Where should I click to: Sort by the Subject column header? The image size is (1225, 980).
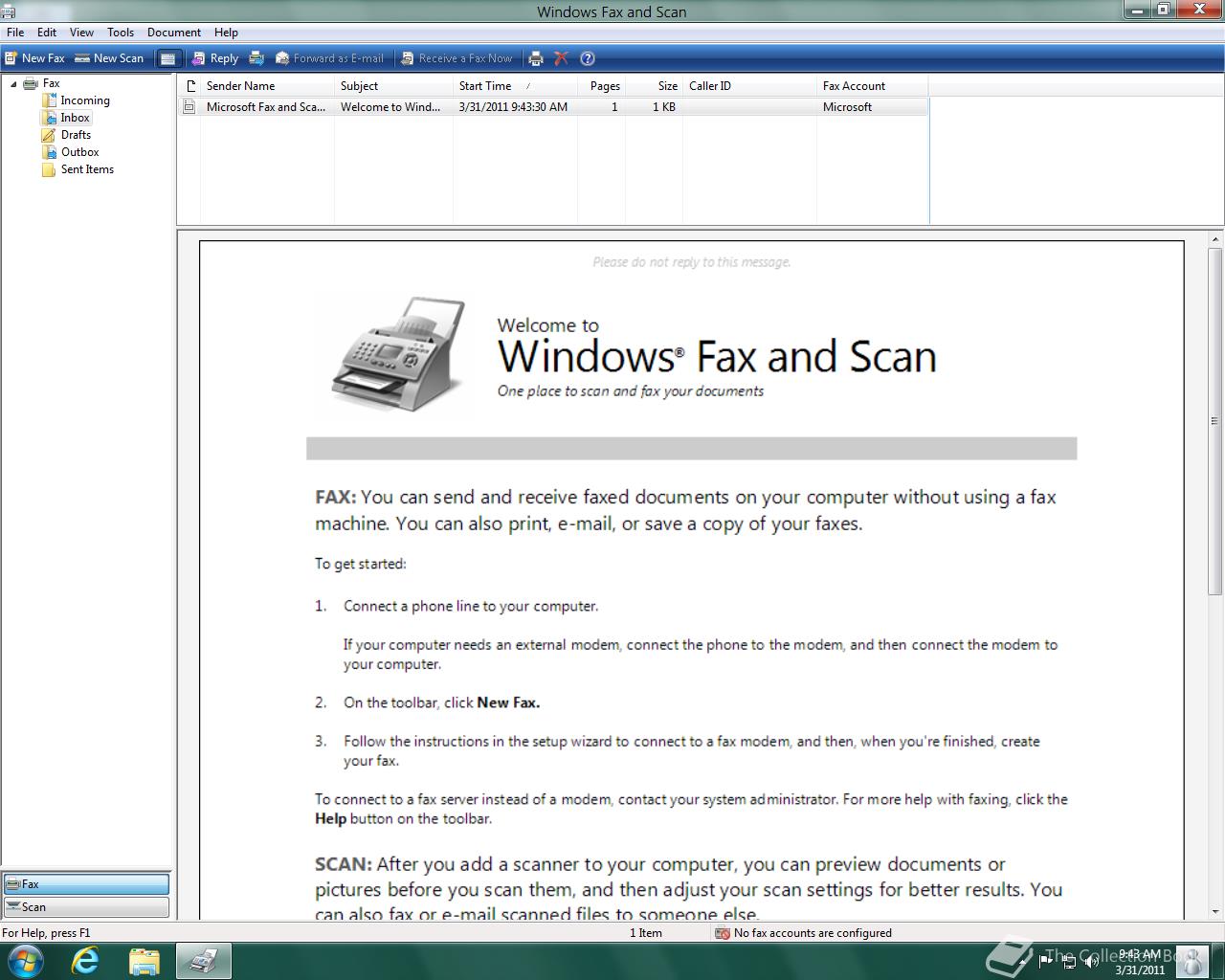393,85
